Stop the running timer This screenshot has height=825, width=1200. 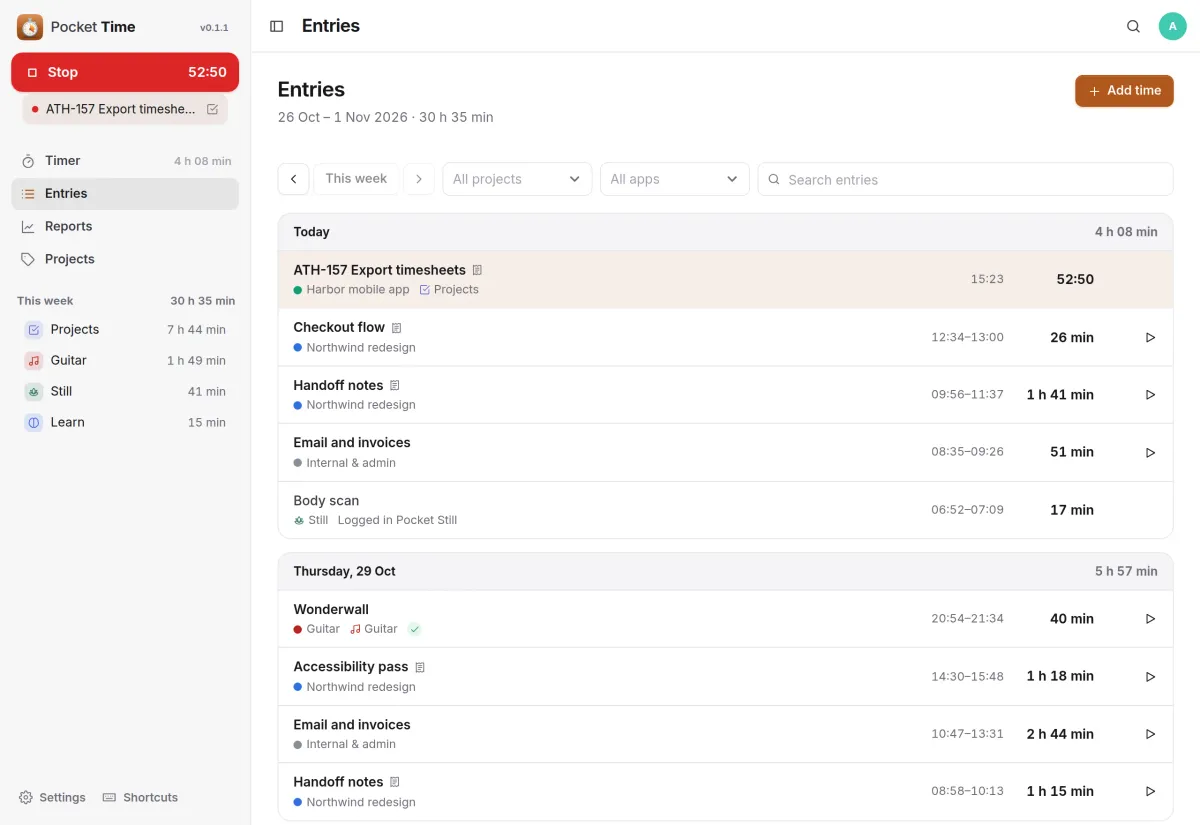point(125,72)
